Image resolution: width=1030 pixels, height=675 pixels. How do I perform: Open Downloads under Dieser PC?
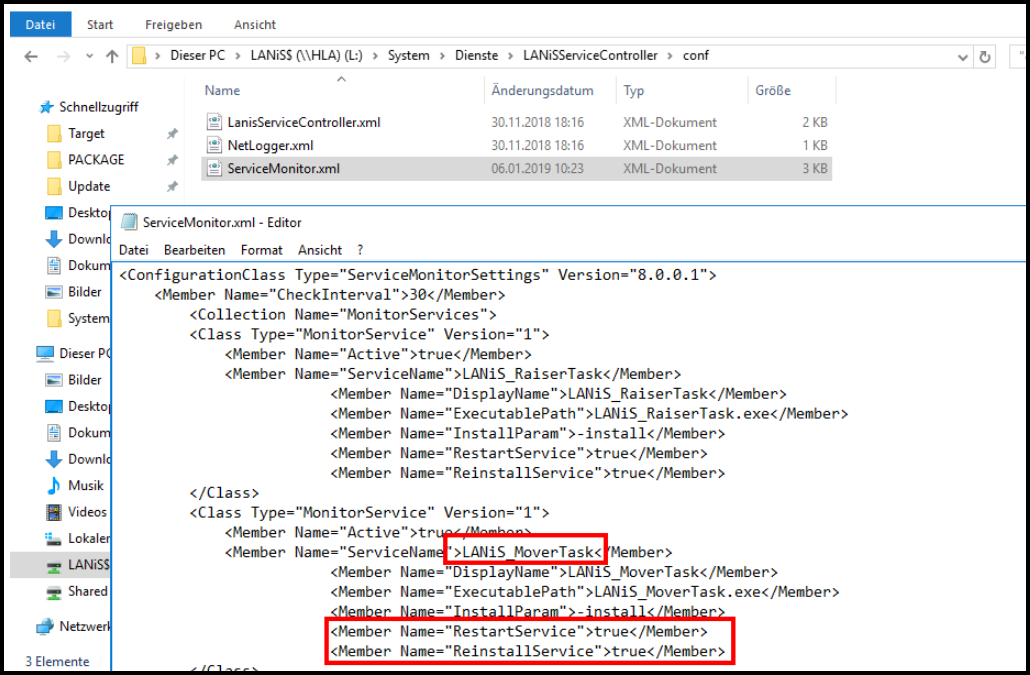[x=77, y=459]
